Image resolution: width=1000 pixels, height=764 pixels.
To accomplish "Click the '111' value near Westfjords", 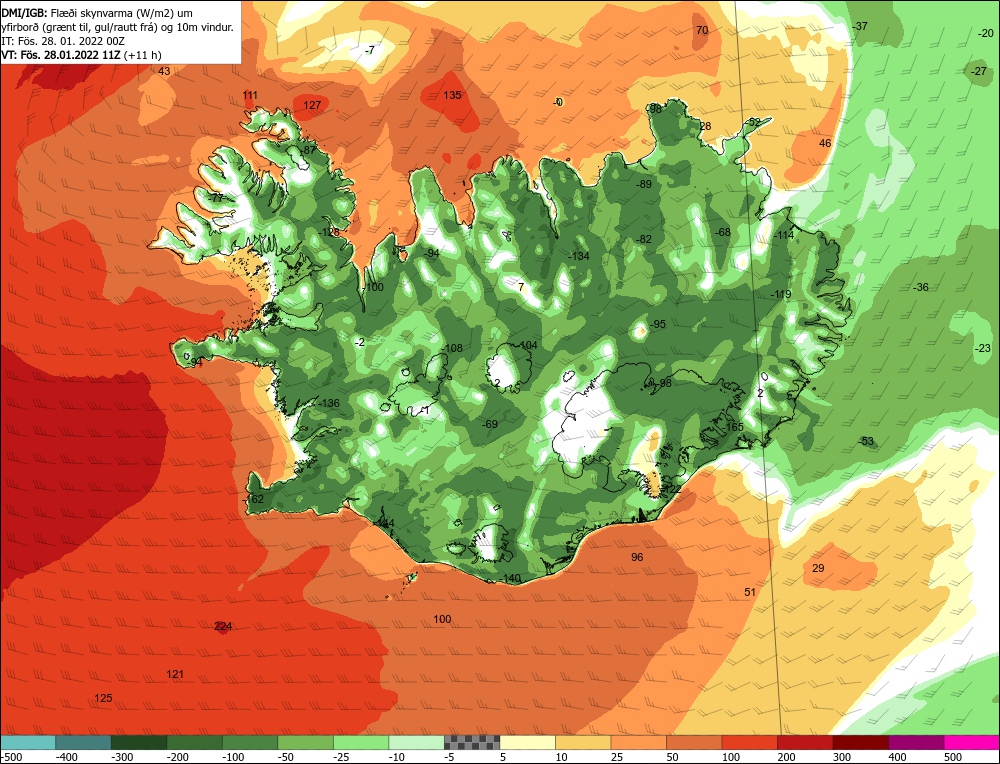I will point(250,96).
